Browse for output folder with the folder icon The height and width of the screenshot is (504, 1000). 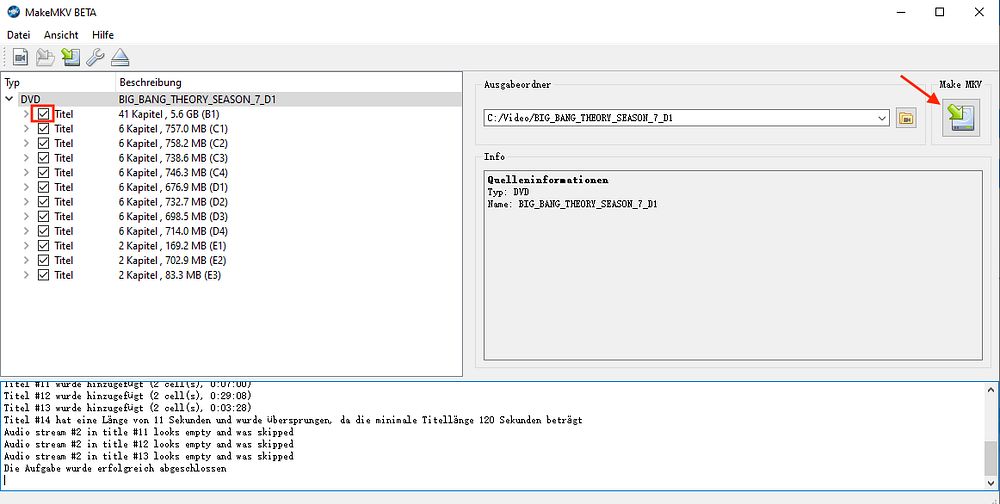[x=906, y=118]
